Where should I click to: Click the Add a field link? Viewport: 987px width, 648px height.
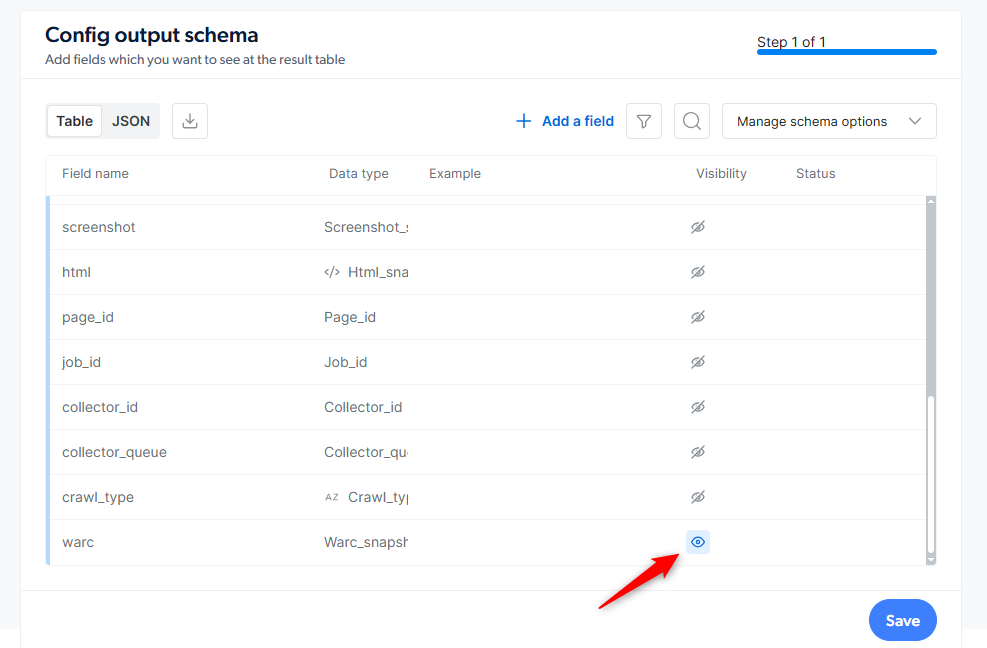tap(565, 121)
